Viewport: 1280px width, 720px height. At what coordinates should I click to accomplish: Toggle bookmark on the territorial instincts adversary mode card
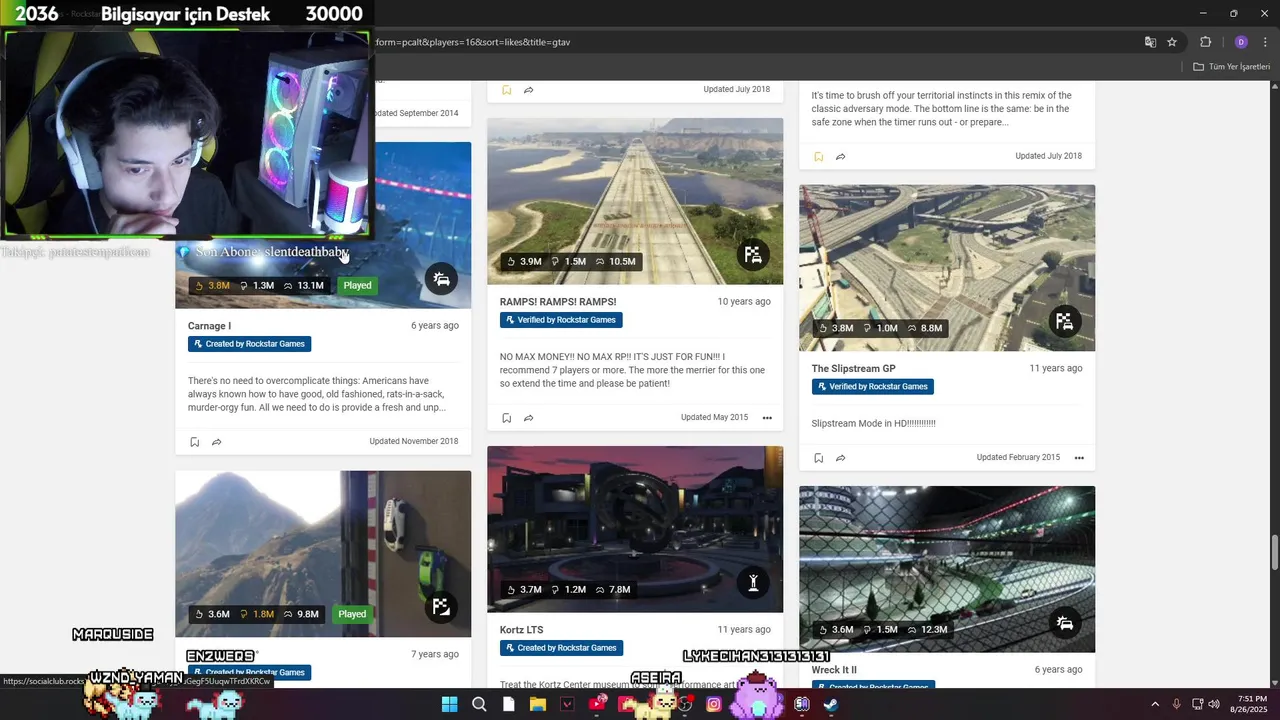coord(818,157)
